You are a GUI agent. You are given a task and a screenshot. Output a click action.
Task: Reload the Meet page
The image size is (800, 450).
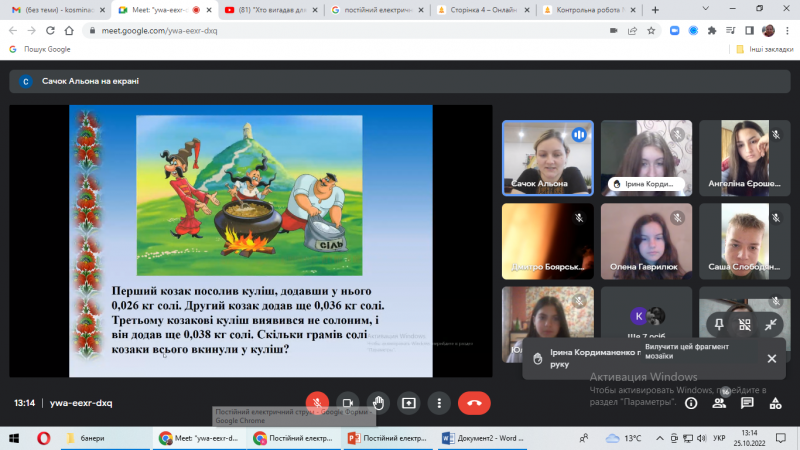click(x=50, y=31)
